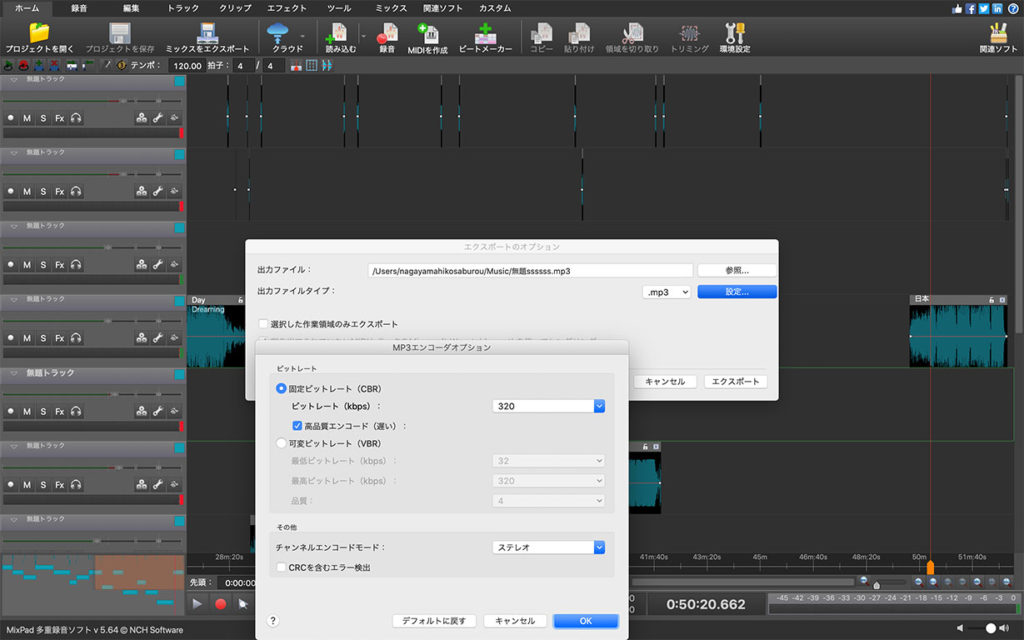Select 可変ビットレート（VBR） radio button
Viewport: 1024px width, 640px height.
(281, 443)
